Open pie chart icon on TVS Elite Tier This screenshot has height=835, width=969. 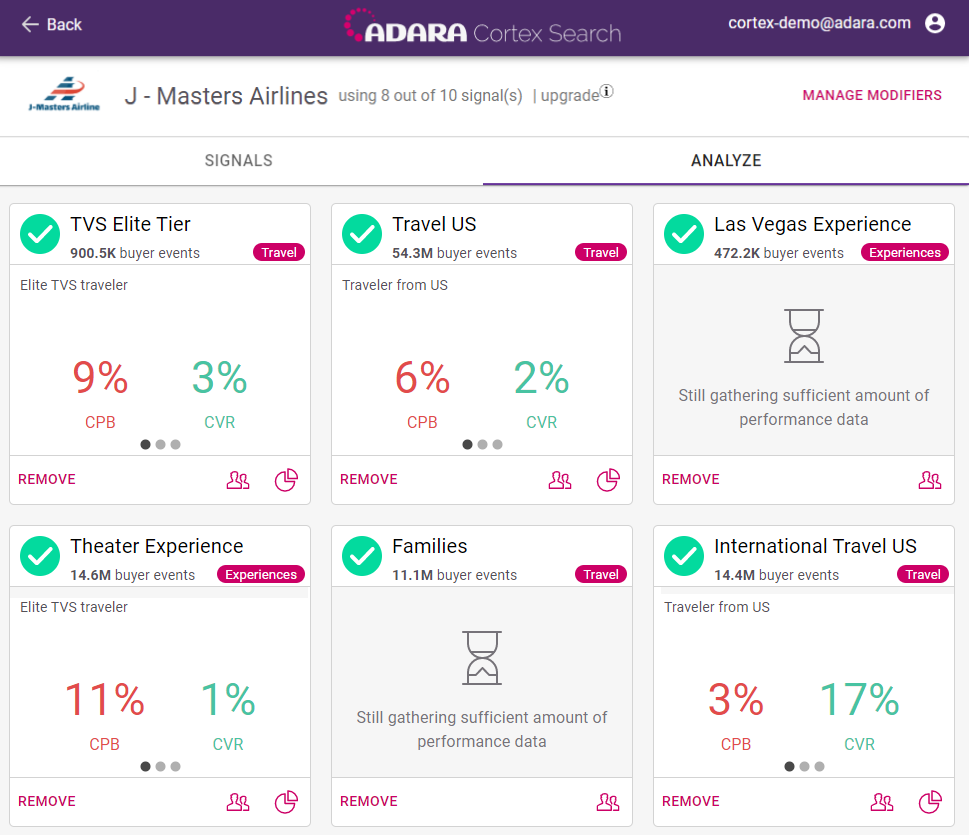coord(286,480)
